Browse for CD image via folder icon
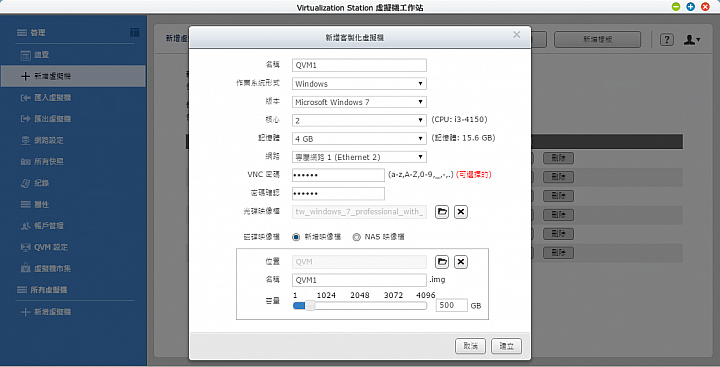 point(442,212)
